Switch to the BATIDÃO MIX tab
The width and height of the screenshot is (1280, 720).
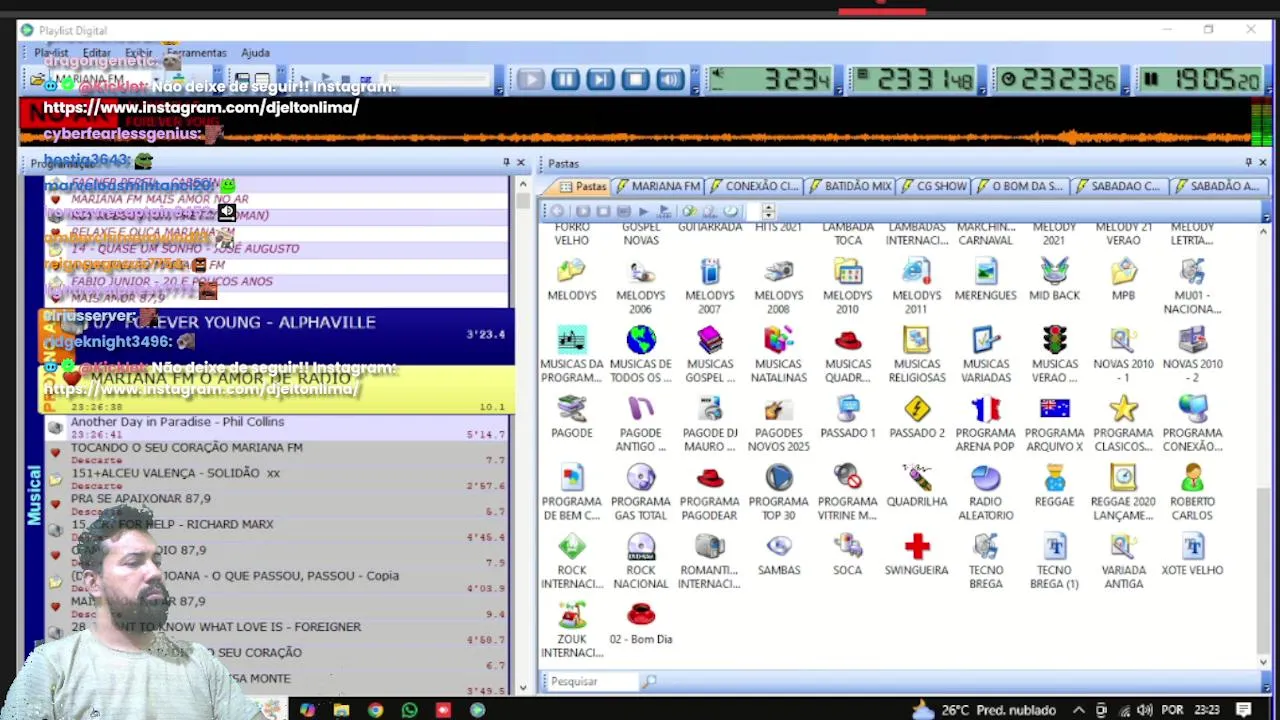click(x=851, y=186)
